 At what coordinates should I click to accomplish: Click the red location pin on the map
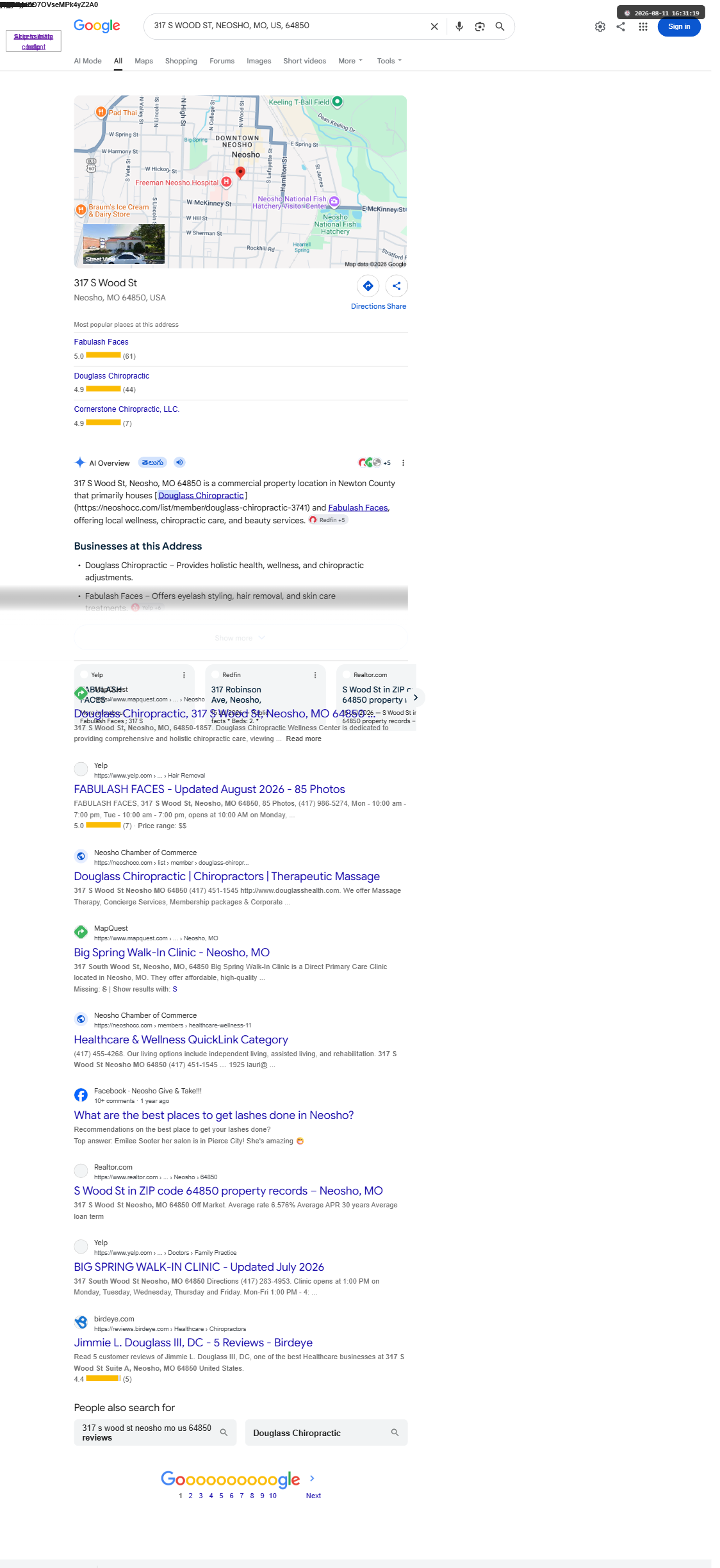[240, 172]
